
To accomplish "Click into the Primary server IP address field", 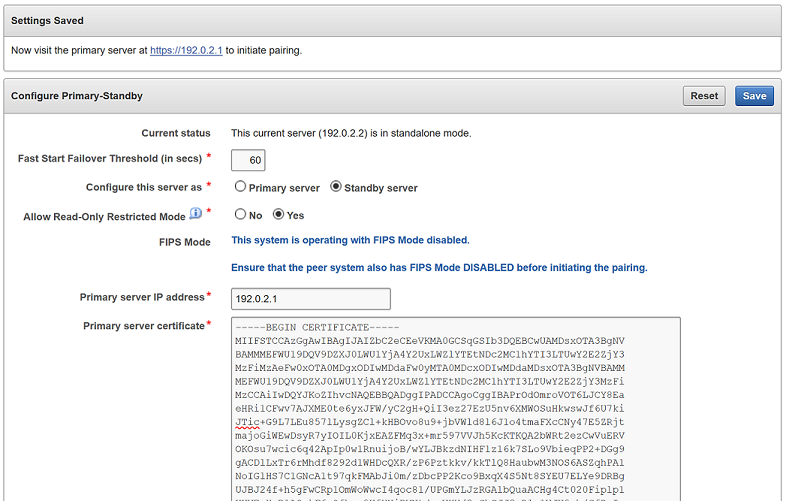I will coord(310,299).
